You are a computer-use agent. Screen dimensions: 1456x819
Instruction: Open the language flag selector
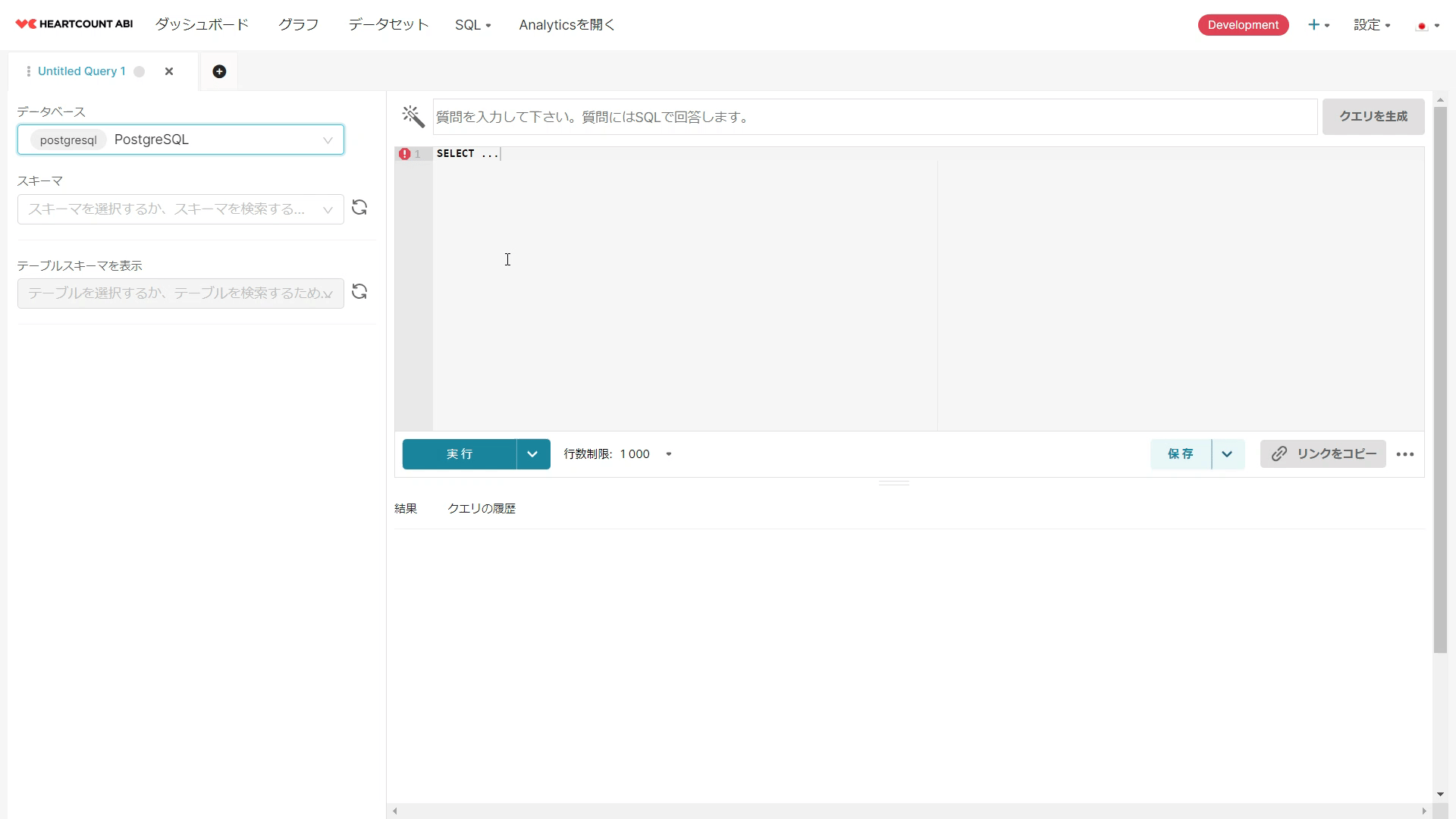1427,26
